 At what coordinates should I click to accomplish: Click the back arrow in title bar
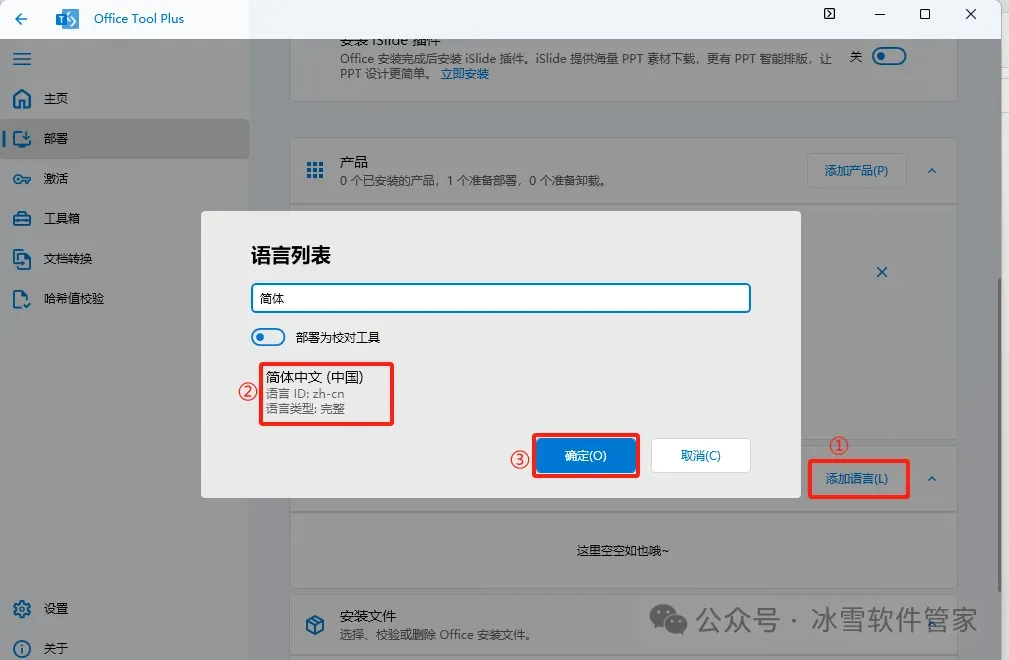[21, 19]
